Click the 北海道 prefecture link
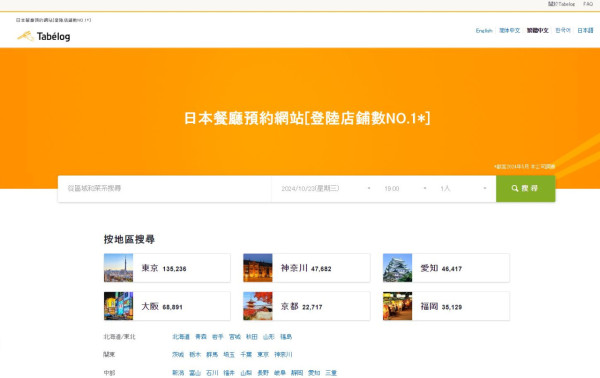This screenshot has height=378, width=600. (x=181, y=337)
